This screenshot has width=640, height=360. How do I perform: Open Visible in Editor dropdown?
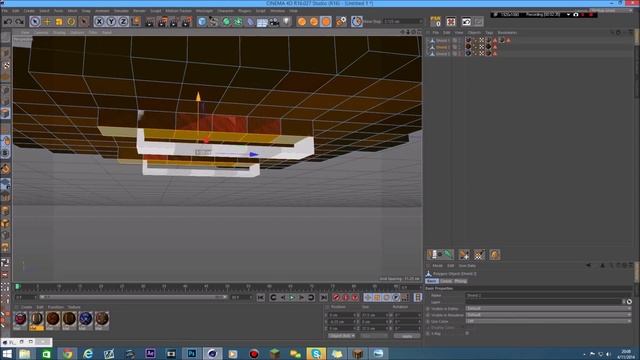coord(549,309)
